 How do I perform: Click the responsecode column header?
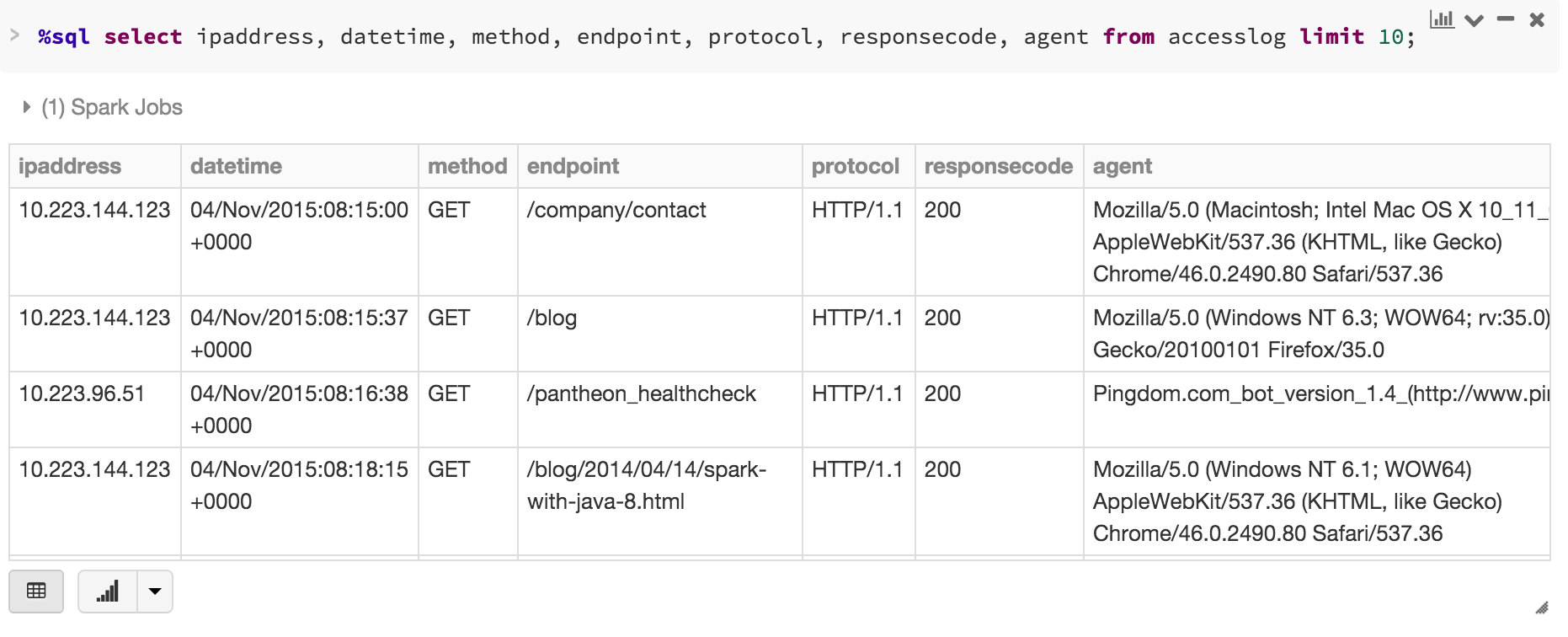point(998,166)
